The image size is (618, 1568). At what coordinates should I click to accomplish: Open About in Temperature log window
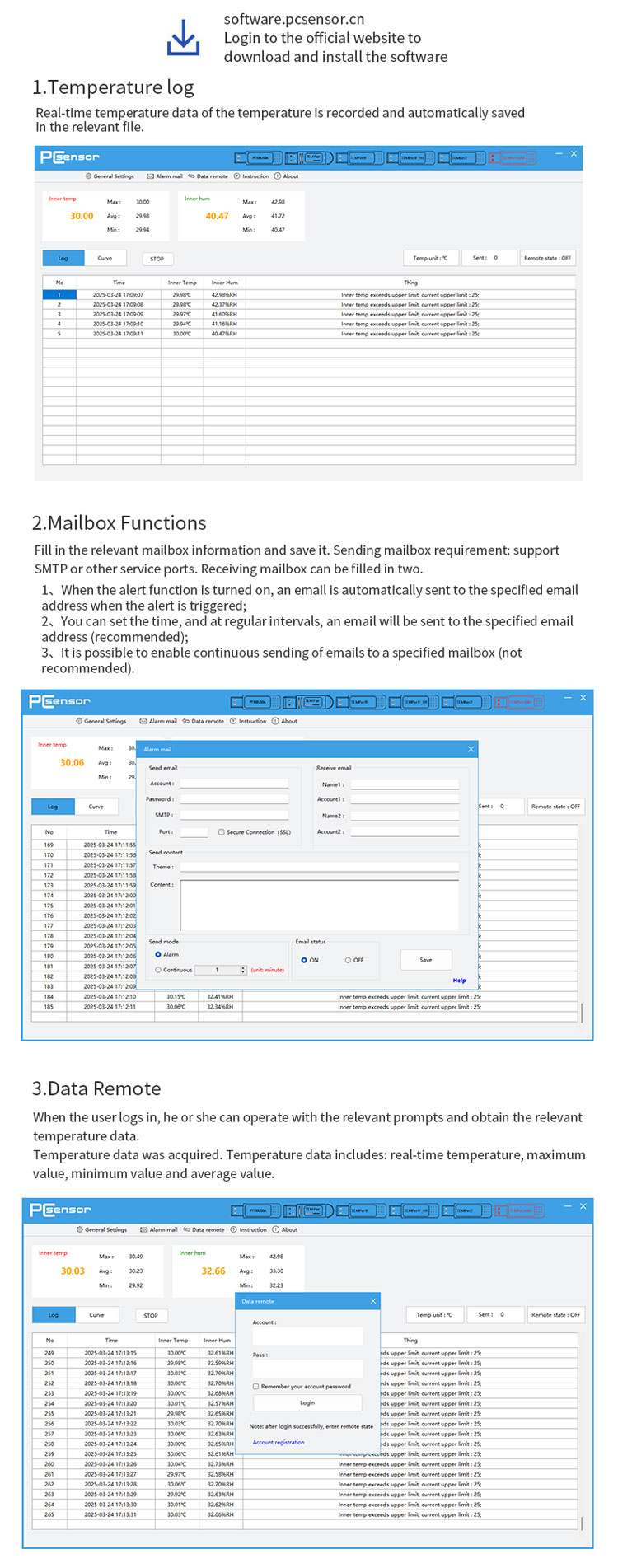(286, 176)
